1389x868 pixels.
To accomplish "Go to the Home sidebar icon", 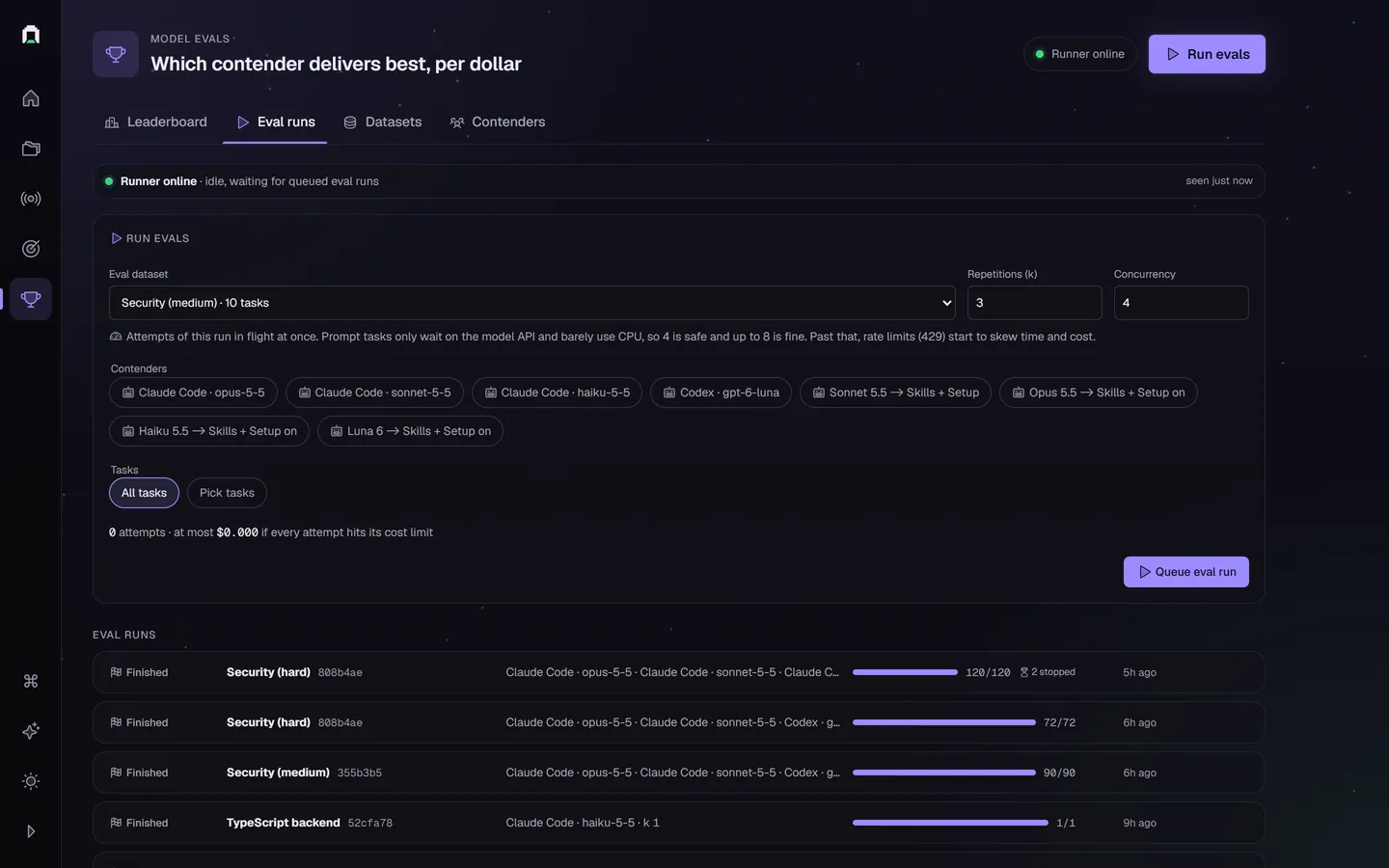I will pos(31,98).
